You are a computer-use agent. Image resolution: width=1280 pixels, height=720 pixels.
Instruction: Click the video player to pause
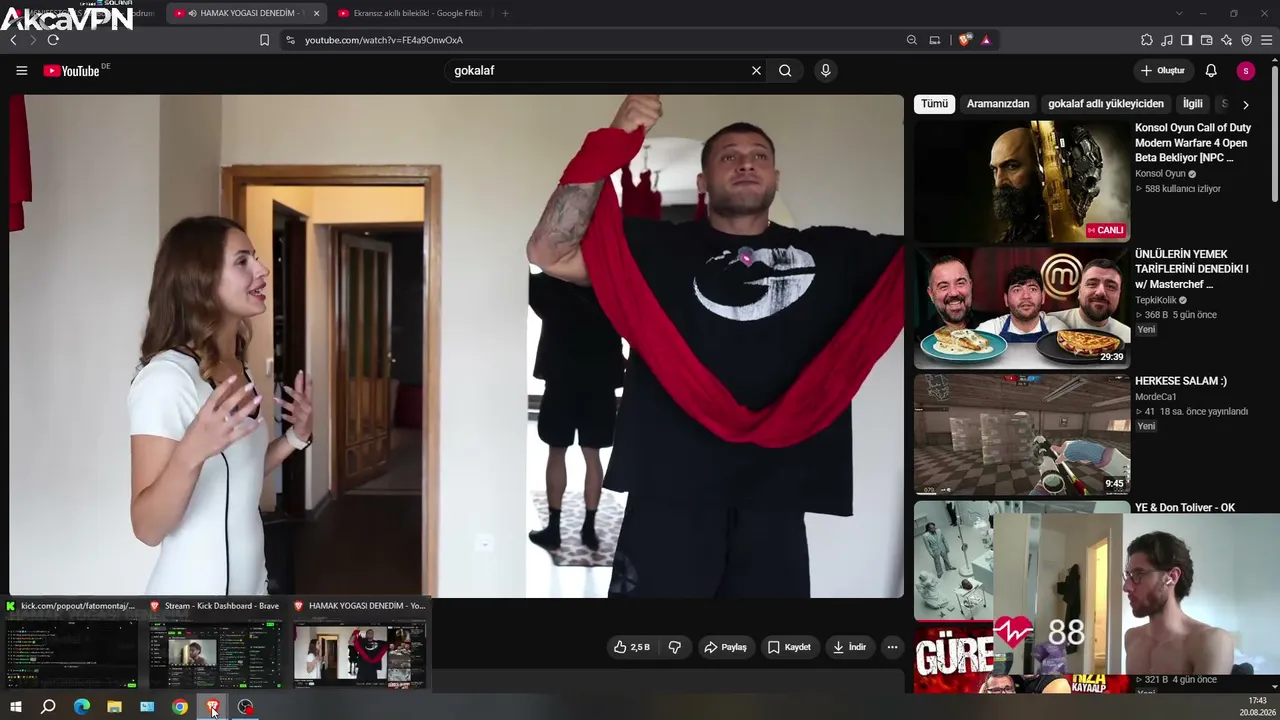(456, 346)
